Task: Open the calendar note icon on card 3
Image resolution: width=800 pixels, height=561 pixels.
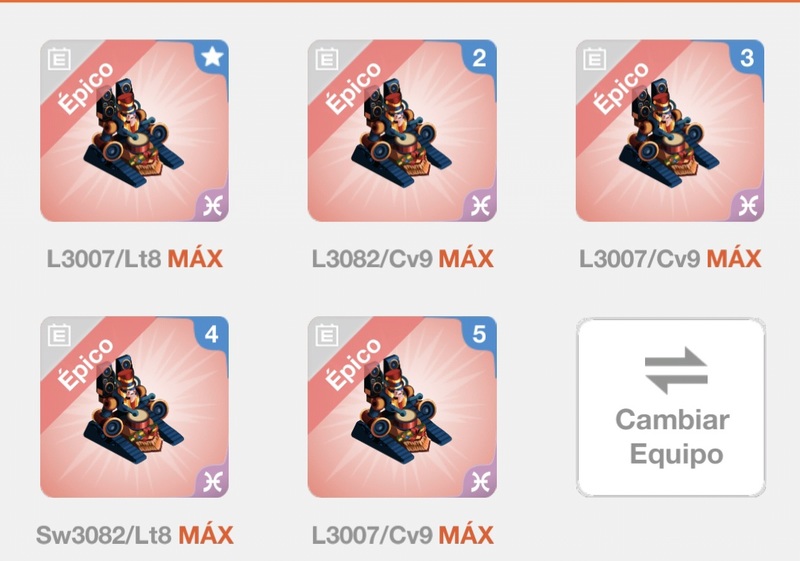Action: click(594, 59)
